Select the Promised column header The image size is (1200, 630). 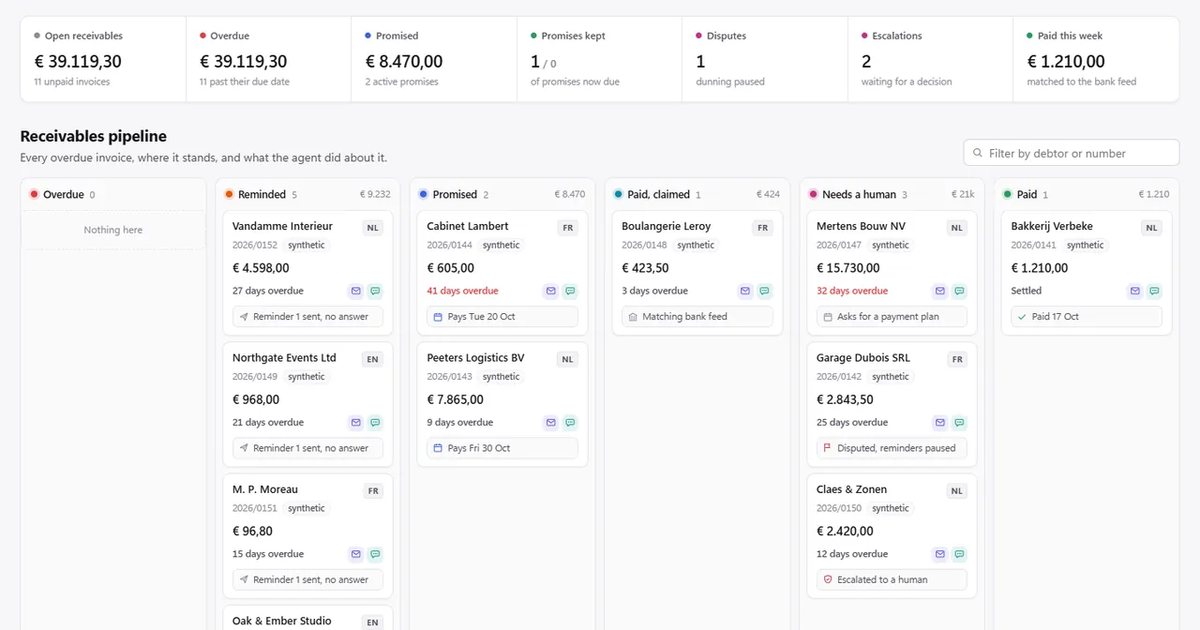tap(502, 195)
